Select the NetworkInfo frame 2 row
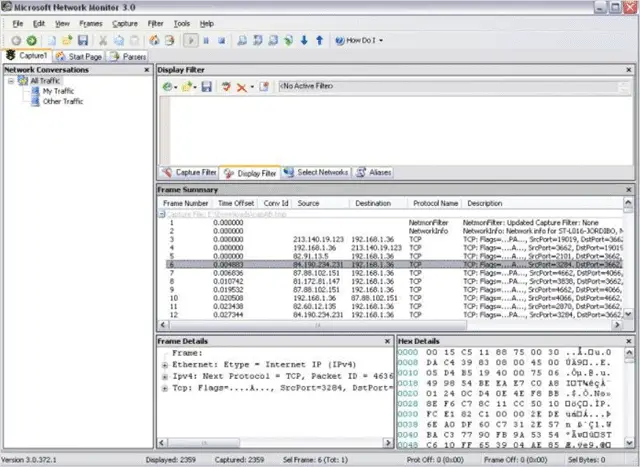 (x=394, y=231)
